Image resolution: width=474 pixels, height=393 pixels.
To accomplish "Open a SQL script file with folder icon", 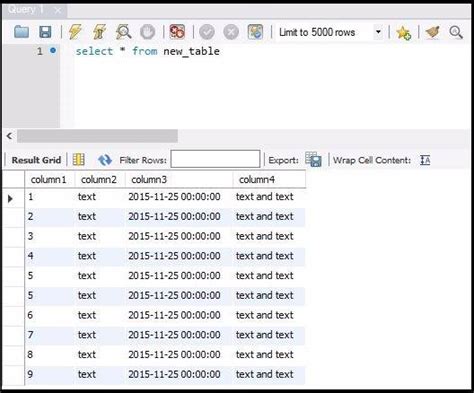I will [22, 32].
